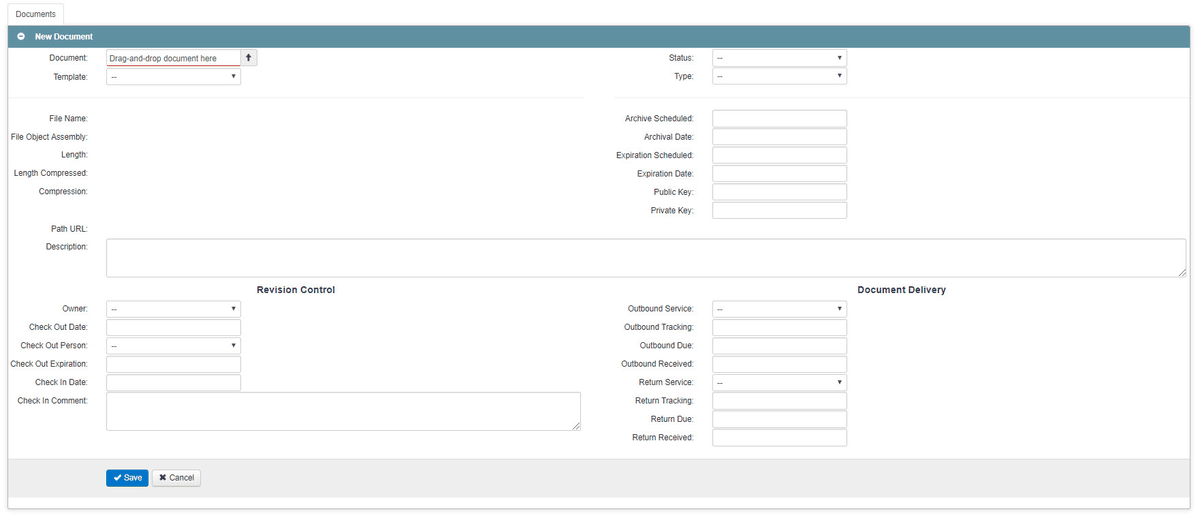Screen dimensions: 1200x518
Task: Click into the Description text area
Action: click(x=646, y=258)
